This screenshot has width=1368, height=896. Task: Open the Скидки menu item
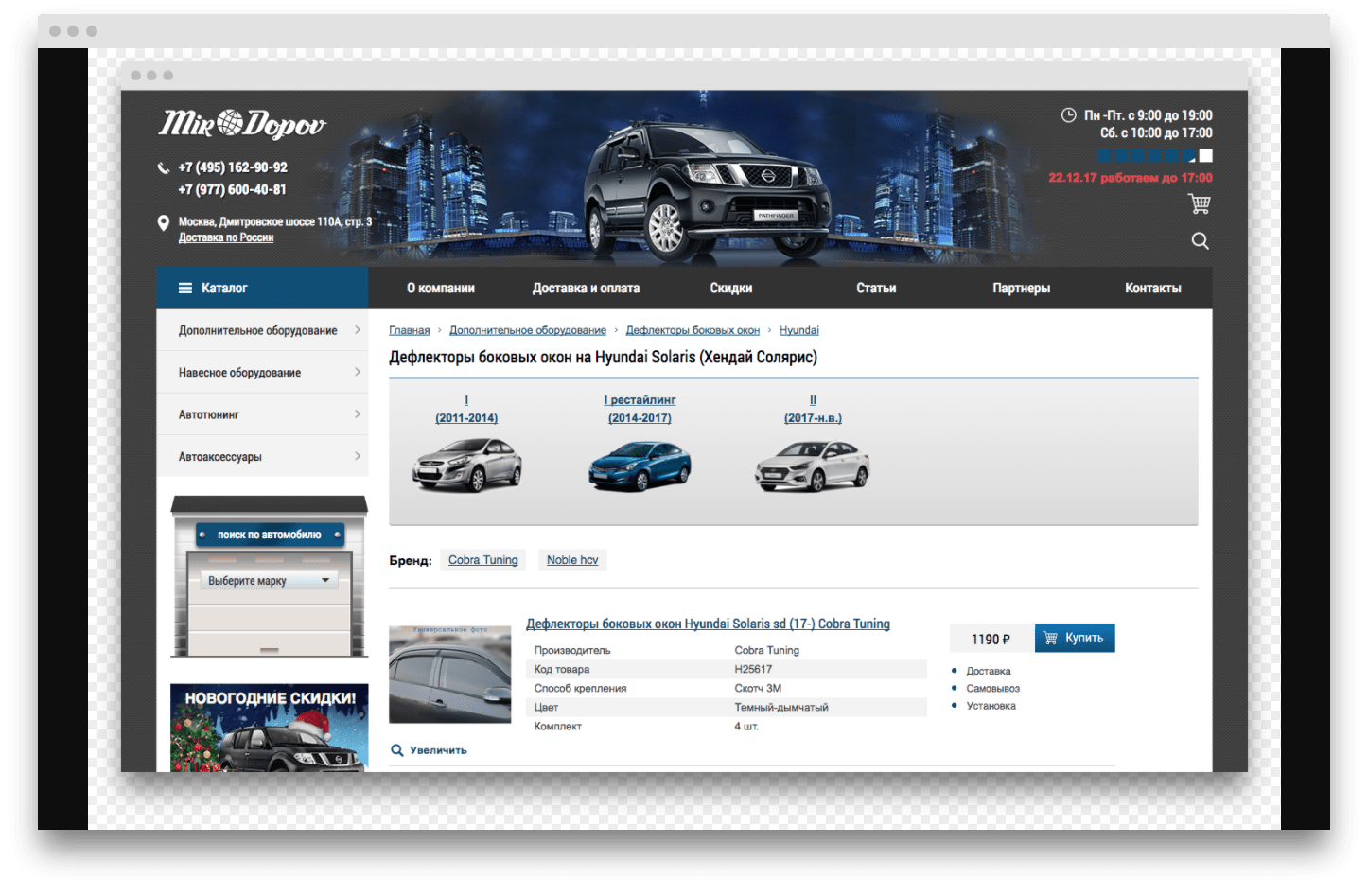pyautogui.click(x=731, y=289)
